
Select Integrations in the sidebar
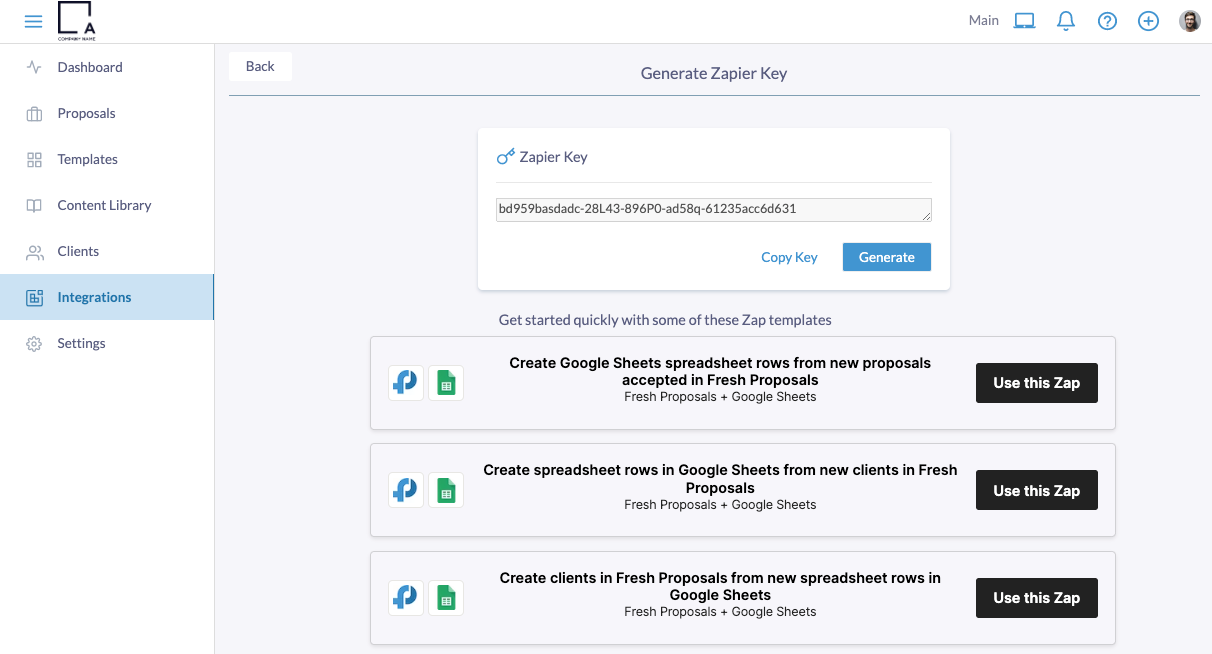click(x=107, y=298)
